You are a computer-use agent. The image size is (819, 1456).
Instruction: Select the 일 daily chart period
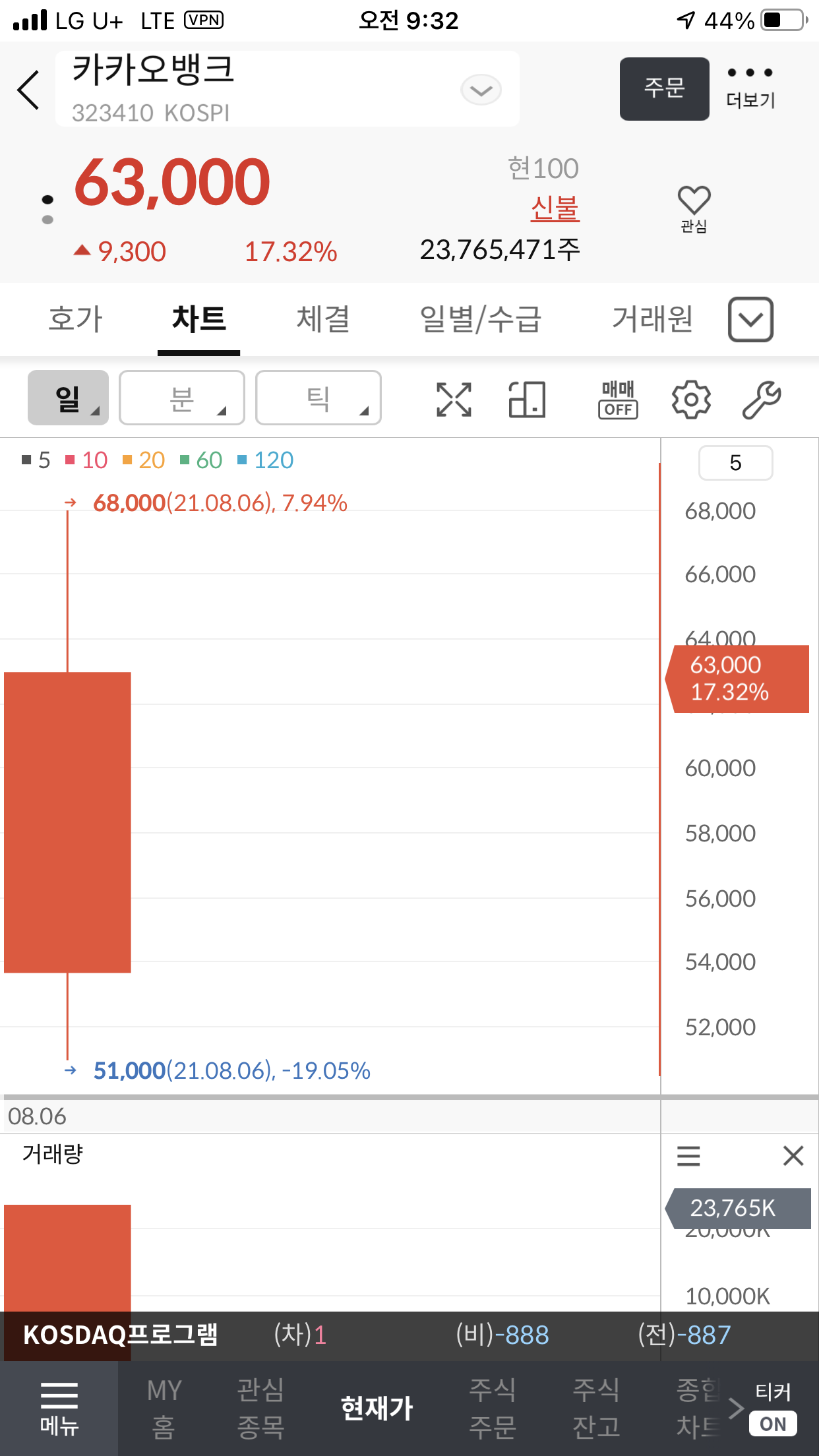point(68,398)
